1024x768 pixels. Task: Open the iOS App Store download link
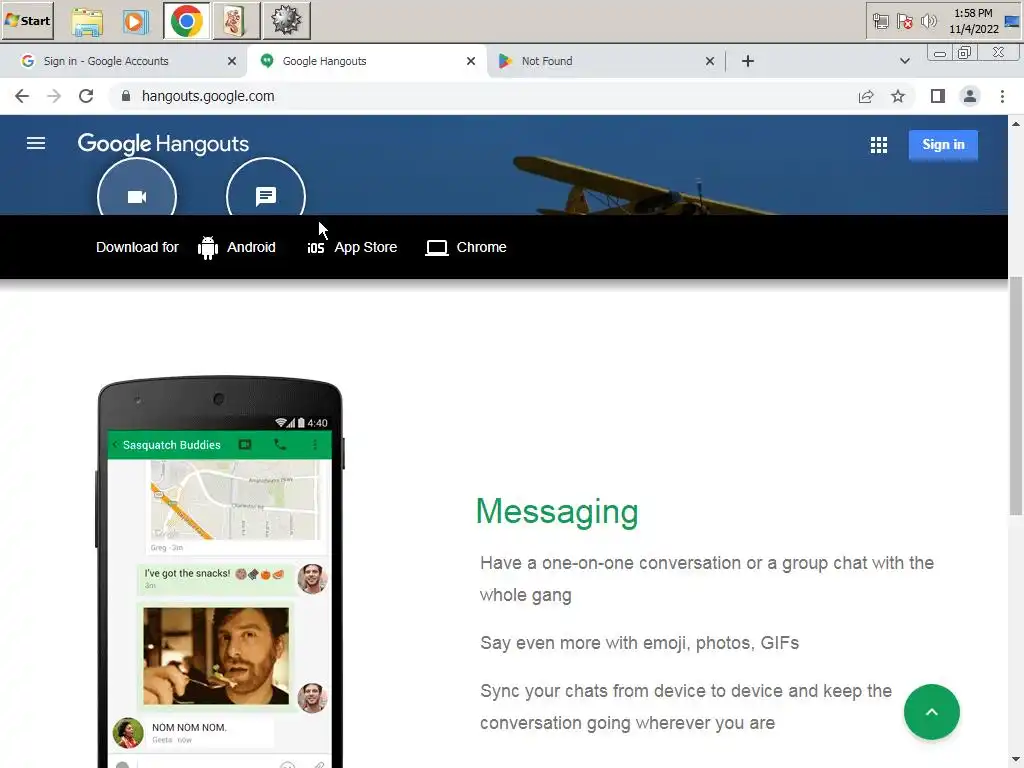click(x=352, y=248)
